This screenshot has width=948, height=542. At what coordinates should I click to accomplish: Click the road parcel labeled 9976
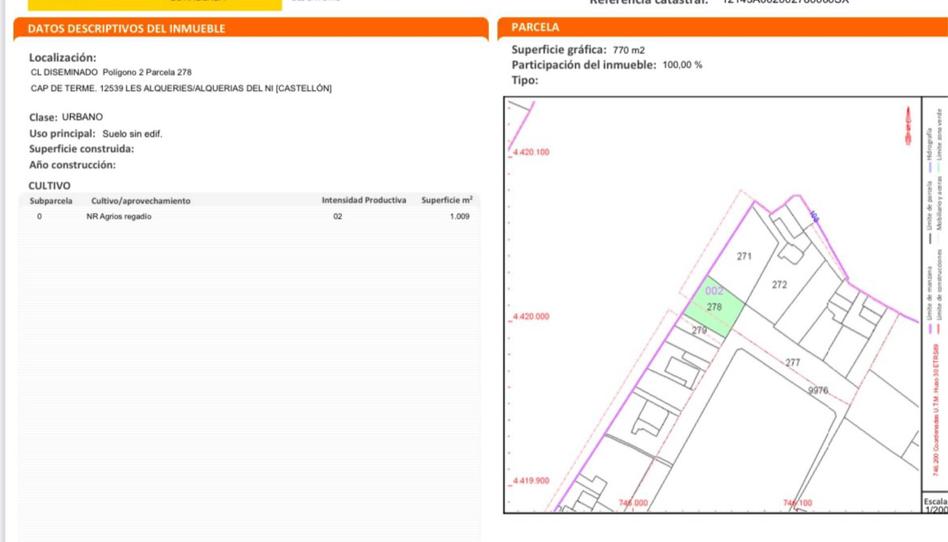[818, 390]
